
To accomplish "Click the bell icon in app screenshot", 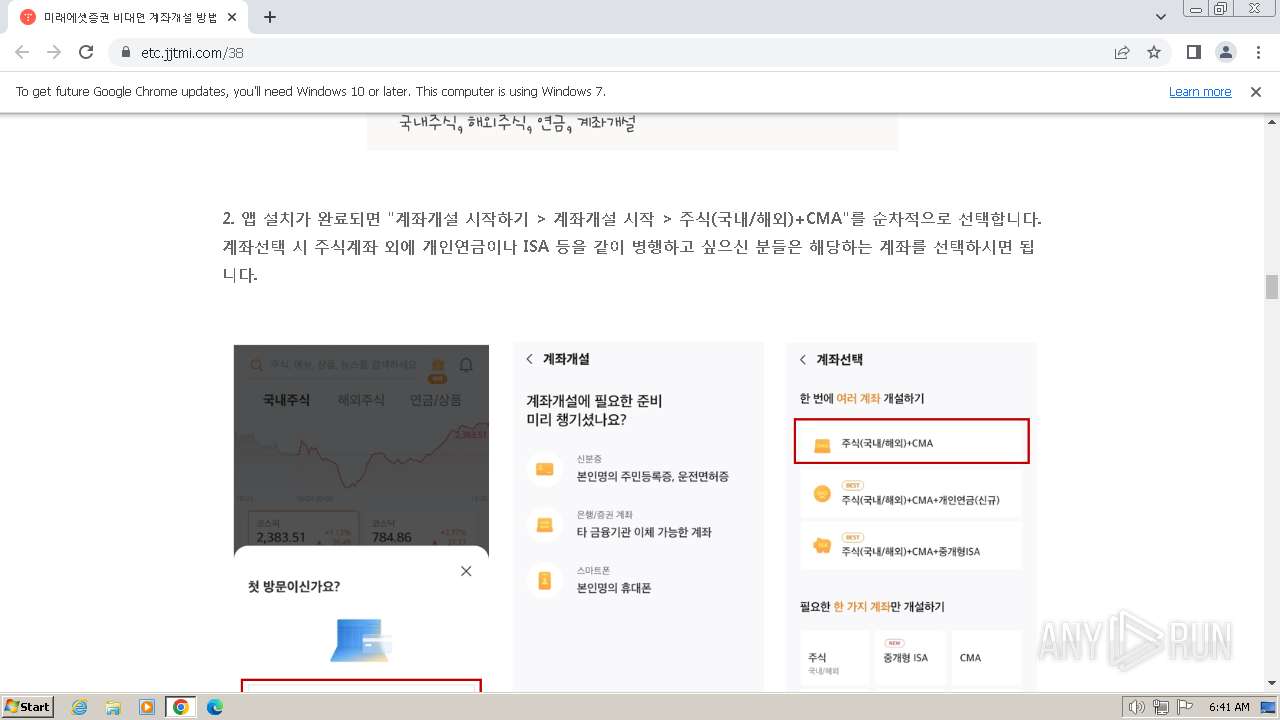I will coord(466,365).
